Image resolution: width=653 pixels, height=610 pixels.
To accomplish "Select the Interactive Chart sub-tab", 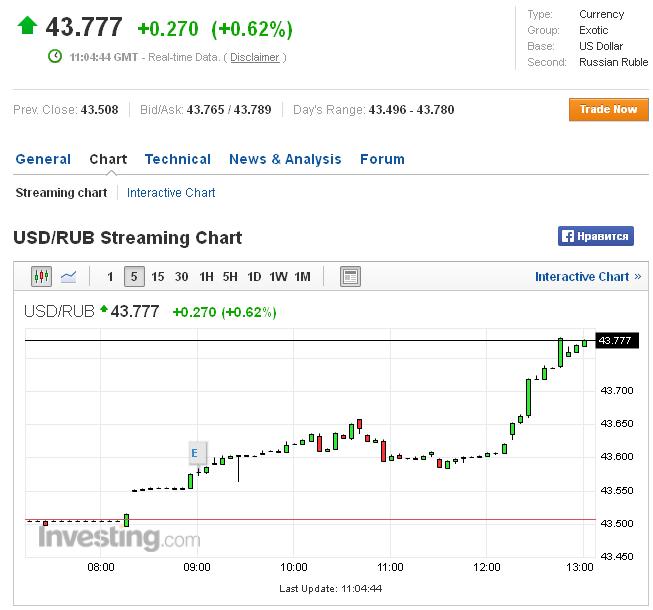I will coord(171,193).
